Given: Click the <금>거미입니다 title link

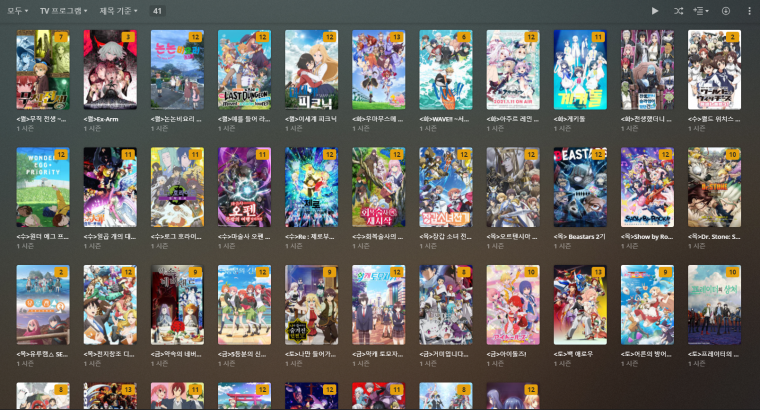Looking at the screenshot, I should coord(443,354).
